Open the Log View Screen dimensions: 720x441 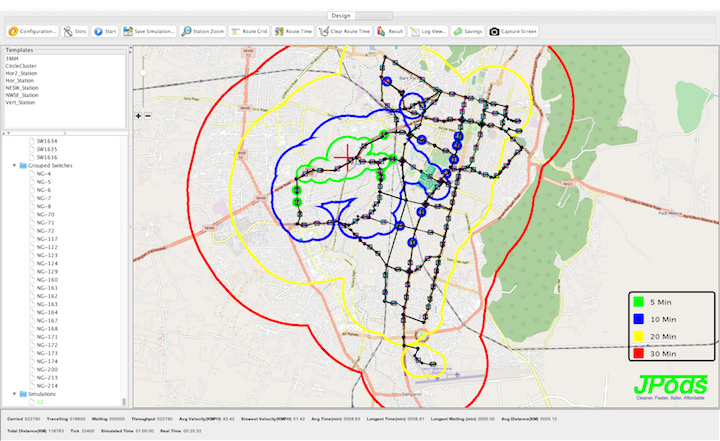pyautogui.click(x=427, y=31)
